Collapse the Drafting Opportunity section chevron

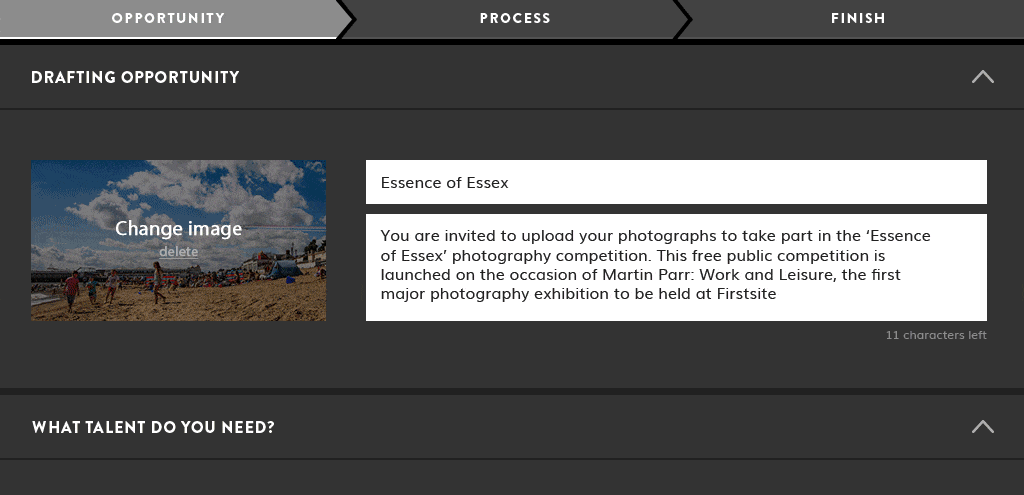982,77
